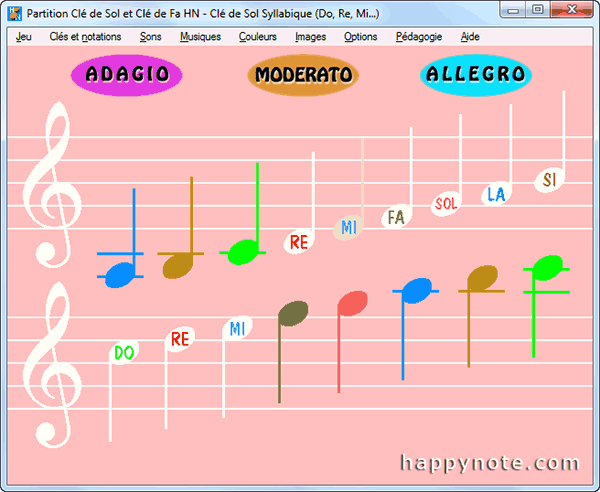Maximize the Partition window
This screenshot has width=600, height=492.
[x=538, y=9]
